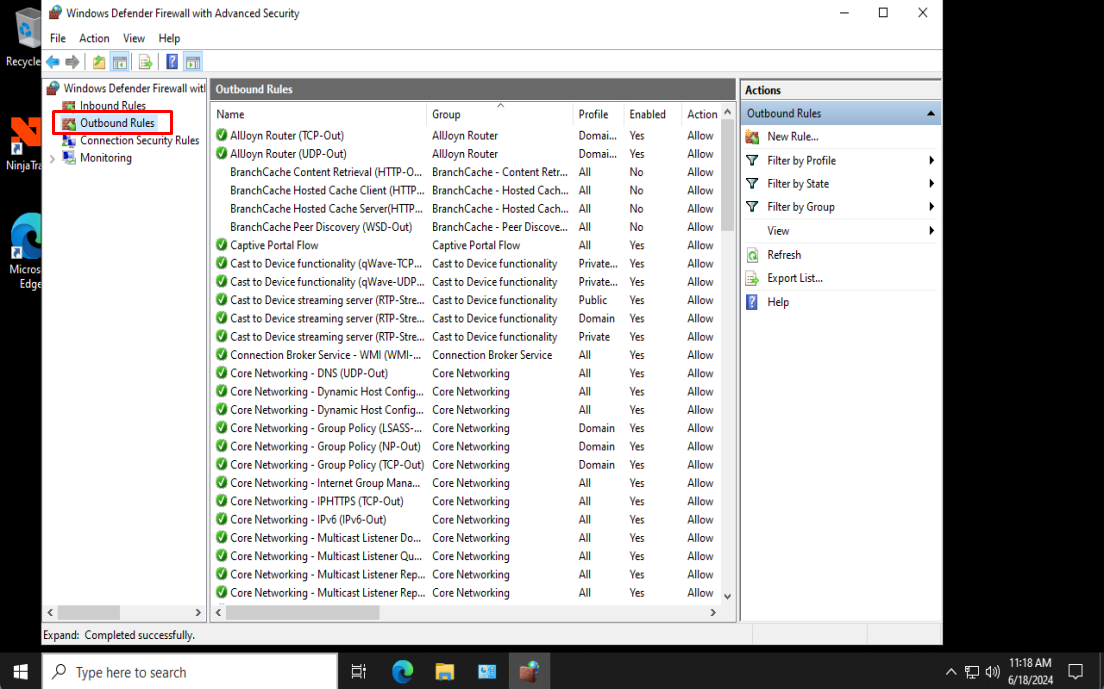Viewport: 1104px width, 689px height.
Task: Show hidden system tray icons
Action: (x=951, y=671)
